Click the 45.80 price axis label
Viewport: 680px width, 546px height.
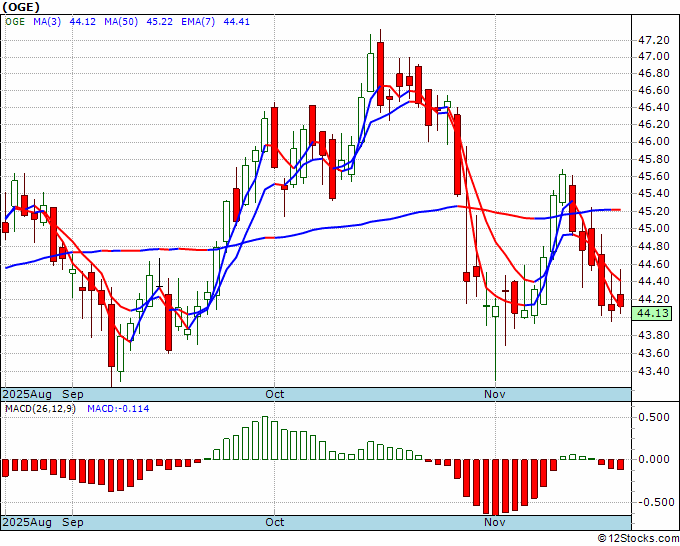click(654, 159)
